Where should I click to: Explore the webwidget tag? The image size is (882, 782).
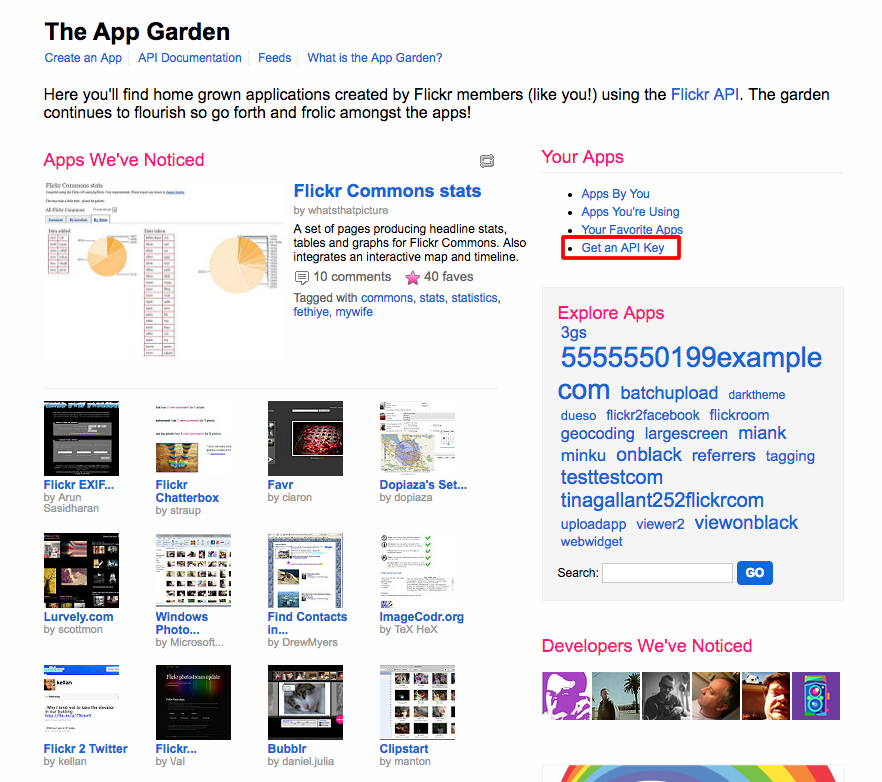click(591, 542)
